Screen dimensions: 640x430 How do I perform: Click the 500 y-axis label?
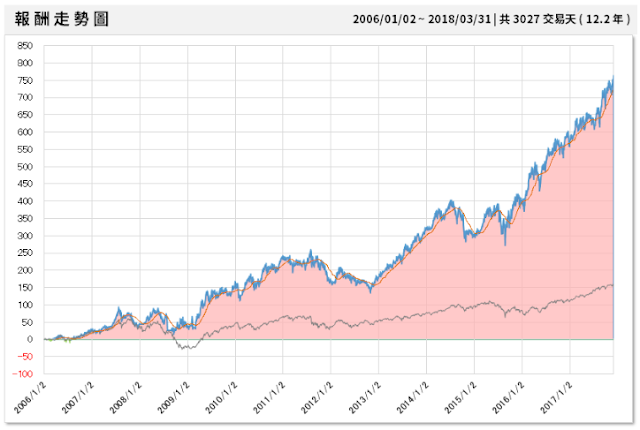click(x=25, y=166)
